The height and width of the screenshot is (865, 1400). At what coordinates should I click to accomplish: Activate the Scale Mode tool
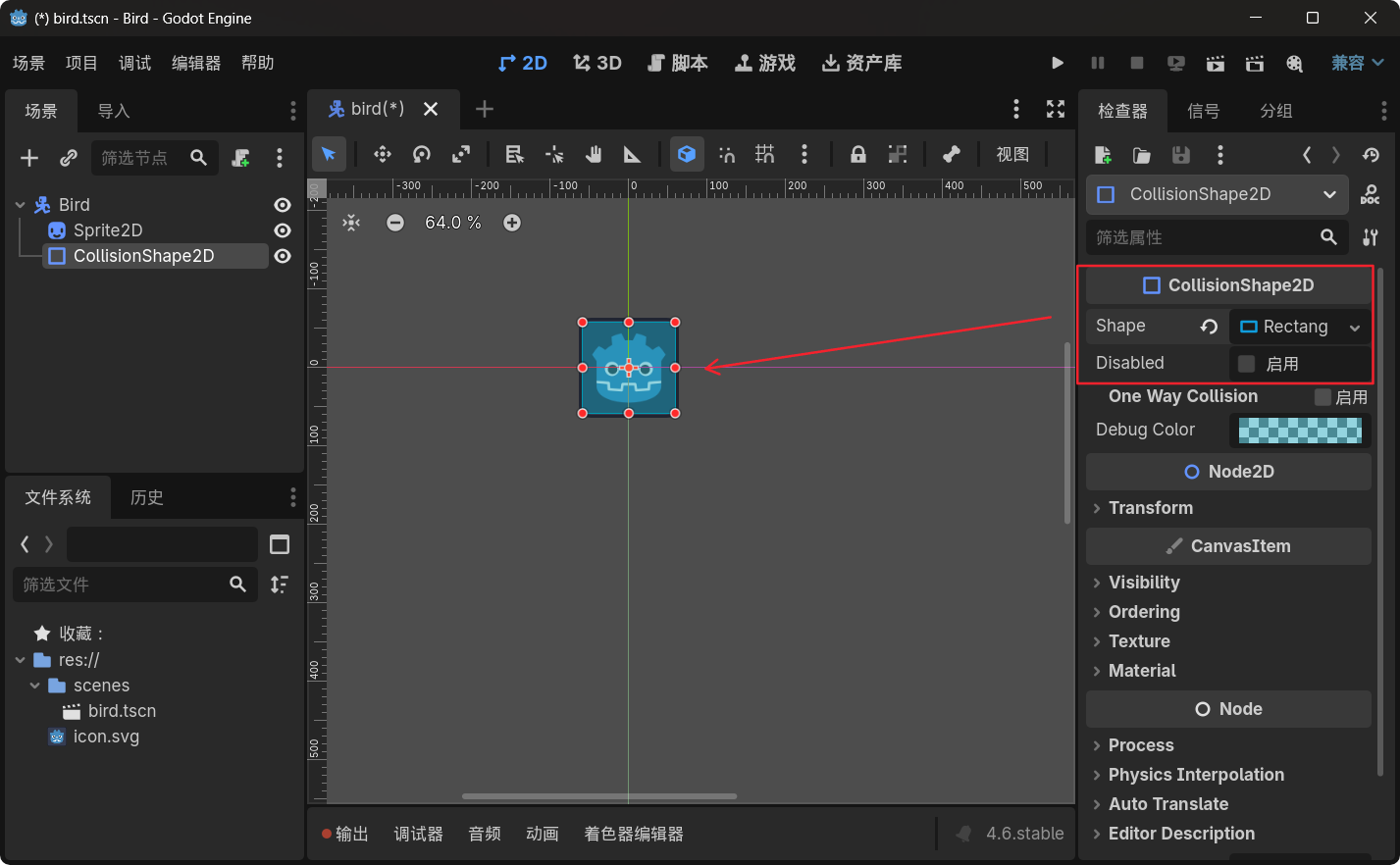coord(461,154)
